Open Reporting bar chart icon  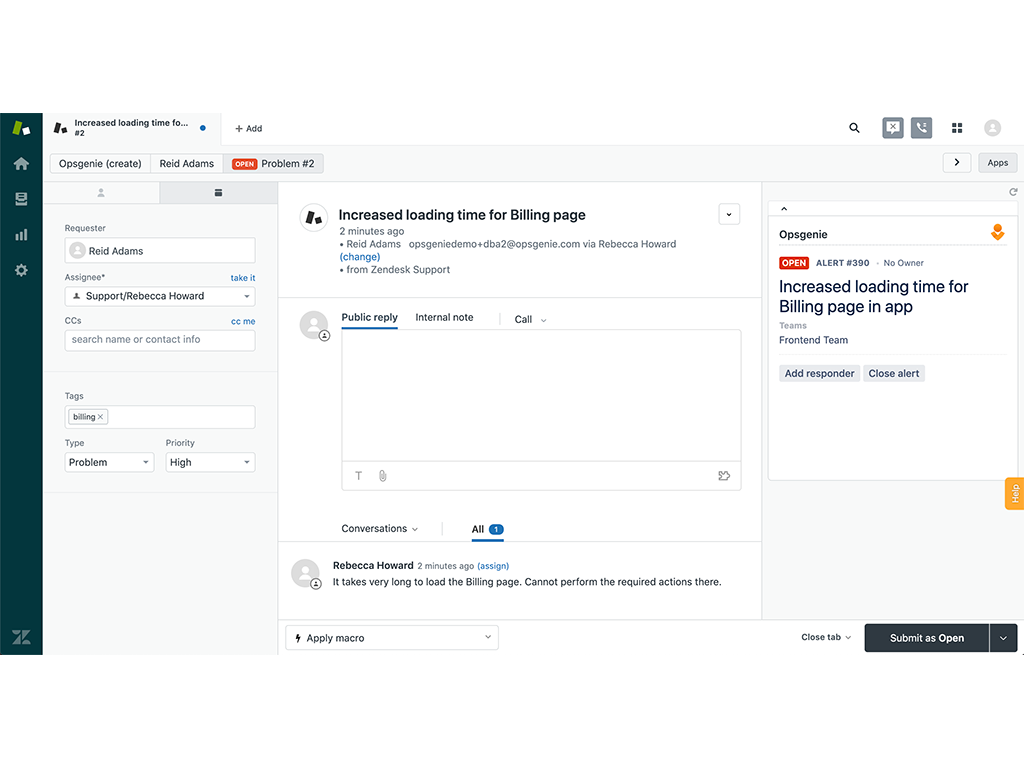(21, 235)
